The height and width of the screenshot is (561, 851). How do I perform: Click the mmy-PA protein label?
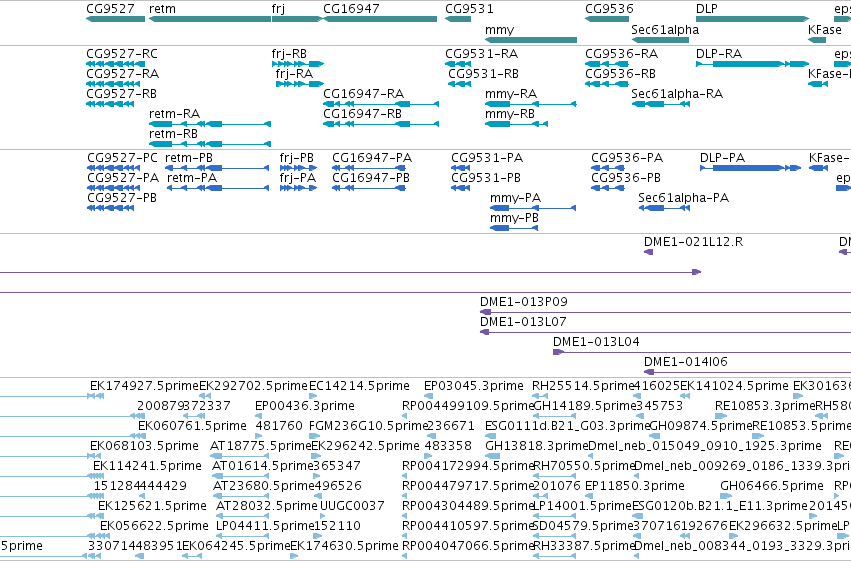tap(516, 199)
